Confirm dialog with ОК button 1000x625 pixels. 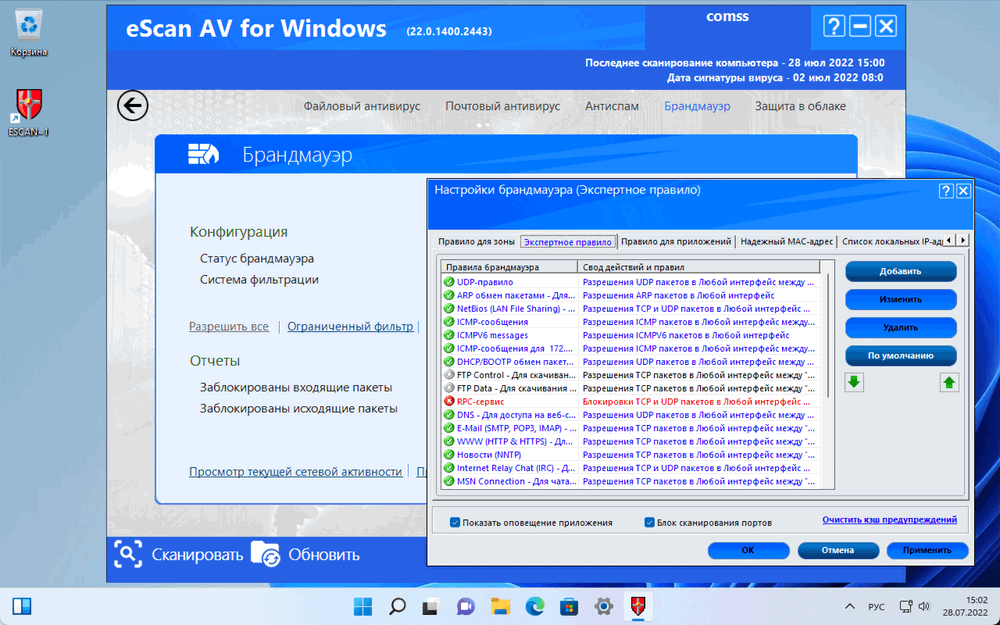pyautogui.click(x=748, y=550)
